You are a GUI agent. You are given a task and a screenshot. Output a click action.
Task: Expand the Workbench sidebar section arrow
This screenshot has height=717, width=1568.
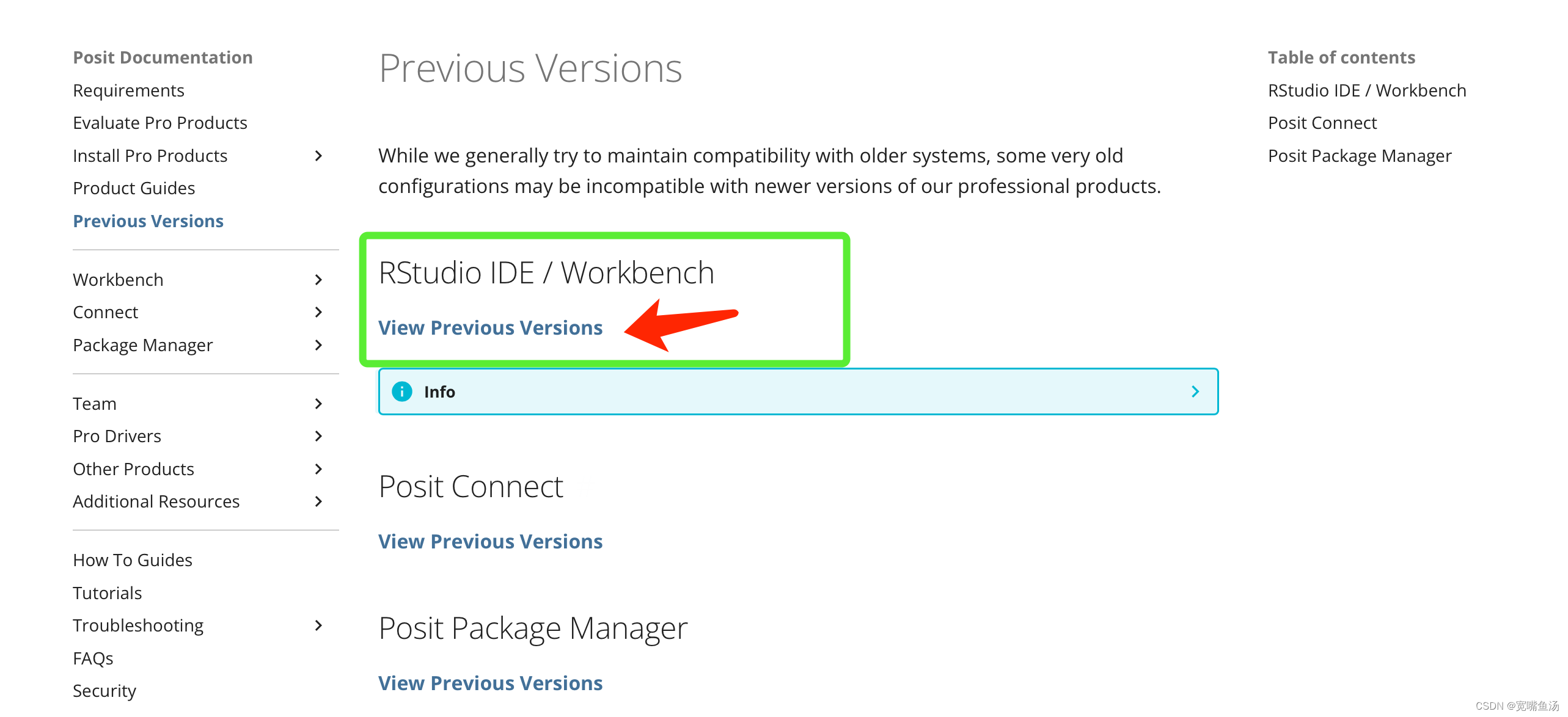[x=318, y=280]
